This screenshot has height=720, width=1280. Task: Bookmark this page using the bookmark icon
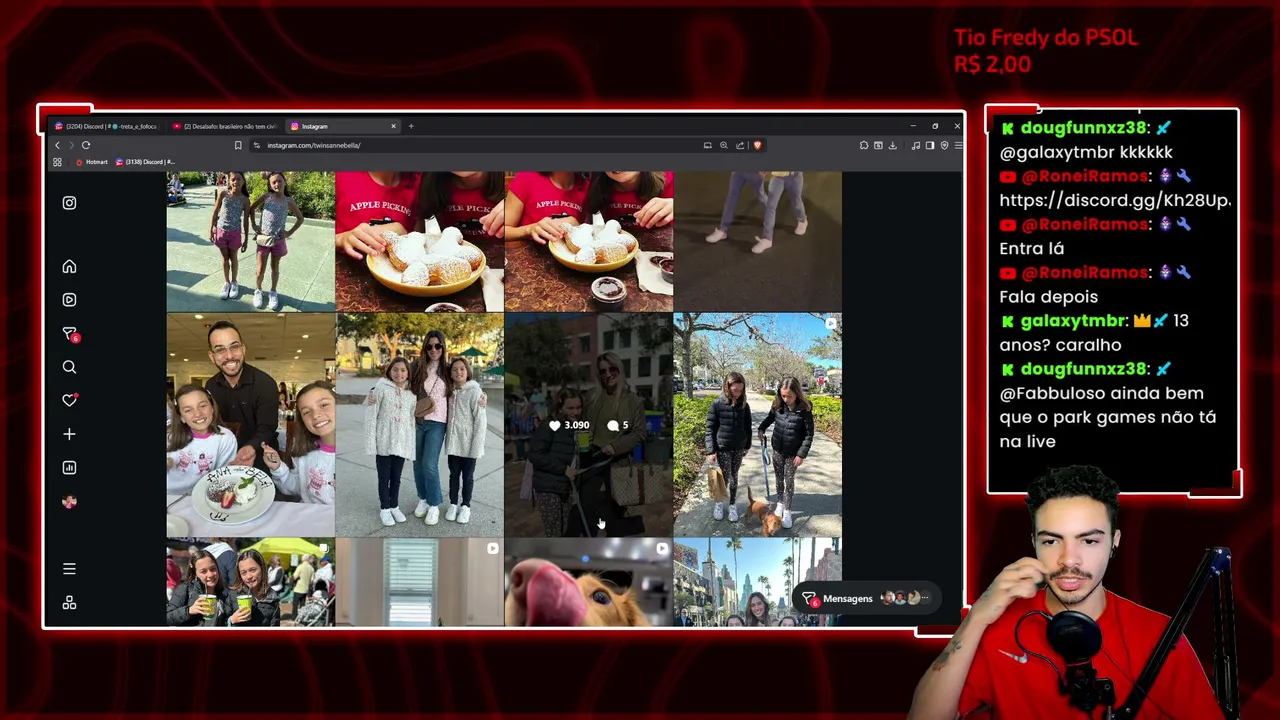(x=238, y=145)
